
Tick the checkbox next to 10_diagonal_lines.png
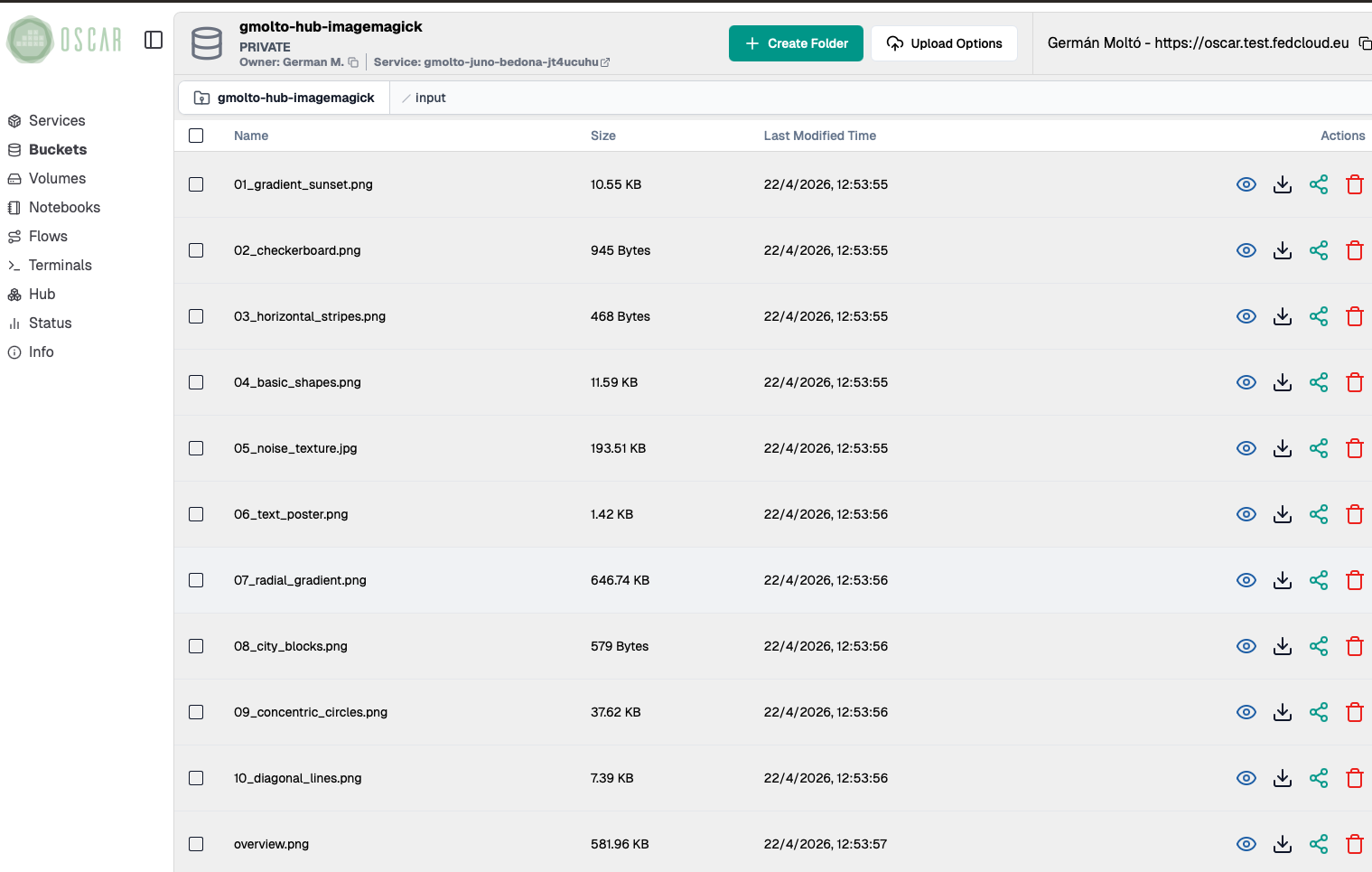[x=196, y=778]
